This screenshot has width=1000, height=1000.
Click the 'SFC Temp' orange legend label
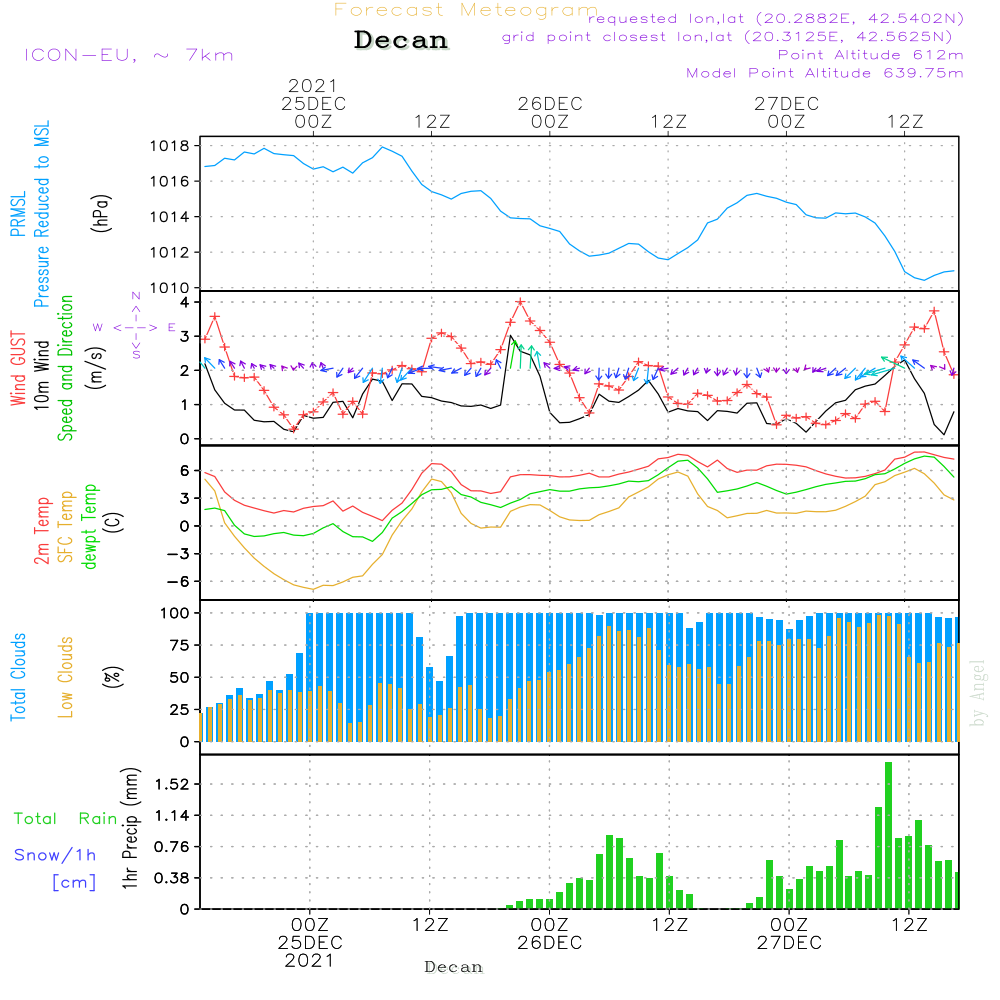point(66,527)
